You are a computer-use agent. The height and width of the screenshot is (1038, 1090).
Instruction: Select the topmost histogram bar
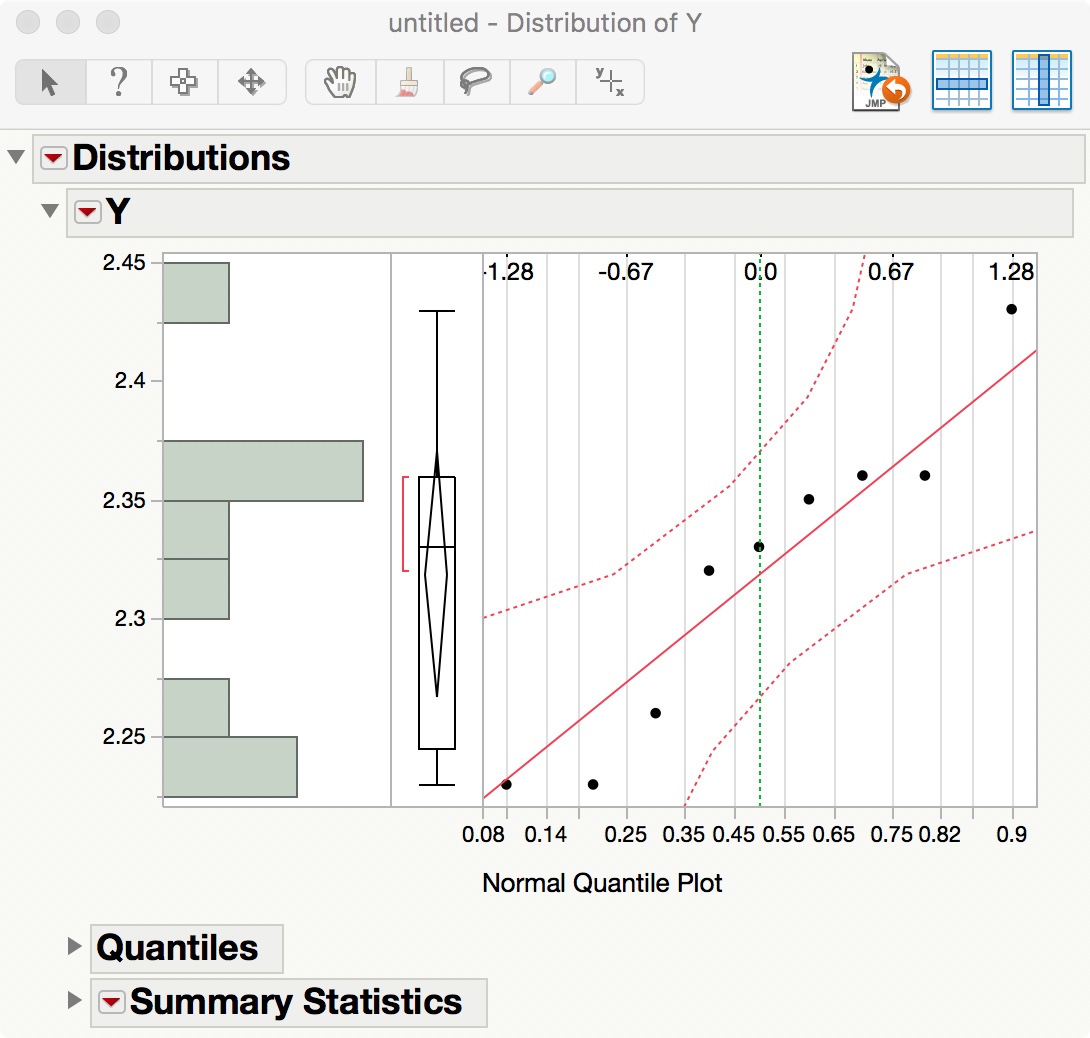point(195,292)
